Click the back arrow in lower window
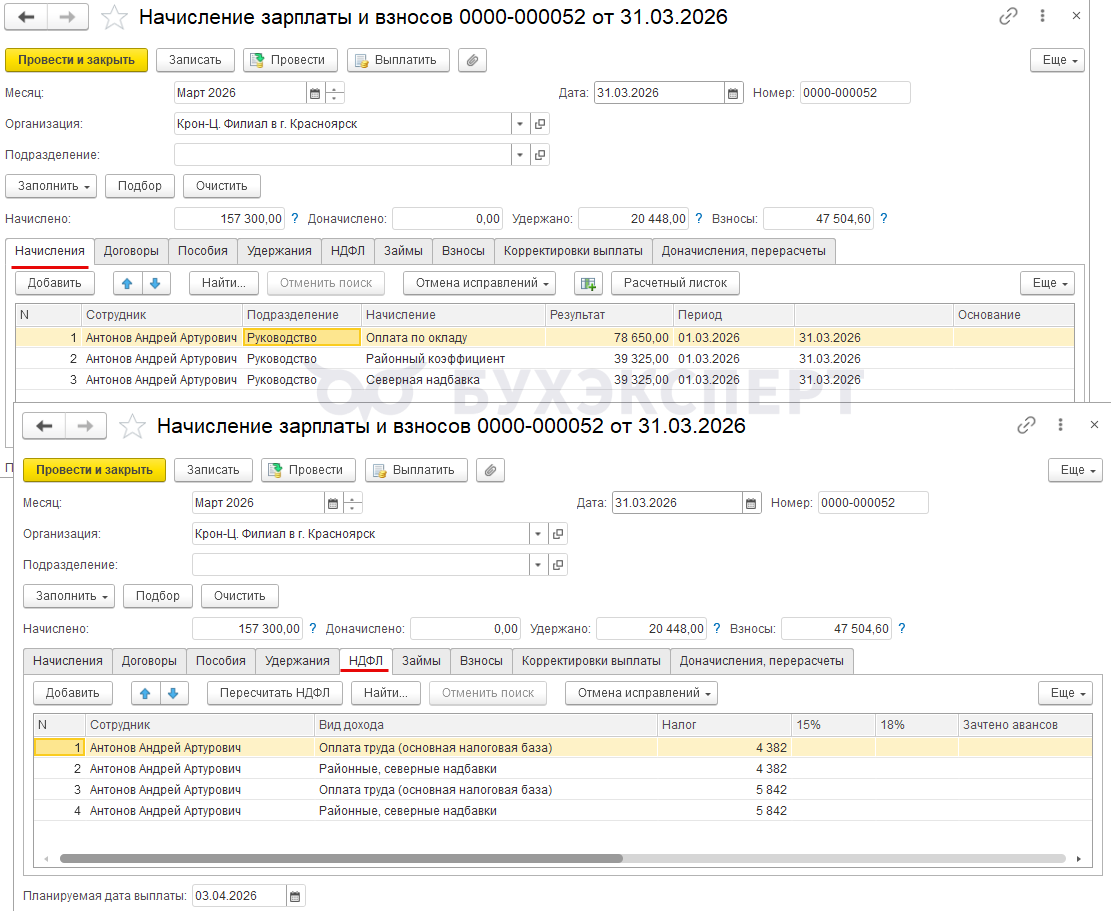The image size is (1111, 911). pyautogui.click(x=44, y=426)
